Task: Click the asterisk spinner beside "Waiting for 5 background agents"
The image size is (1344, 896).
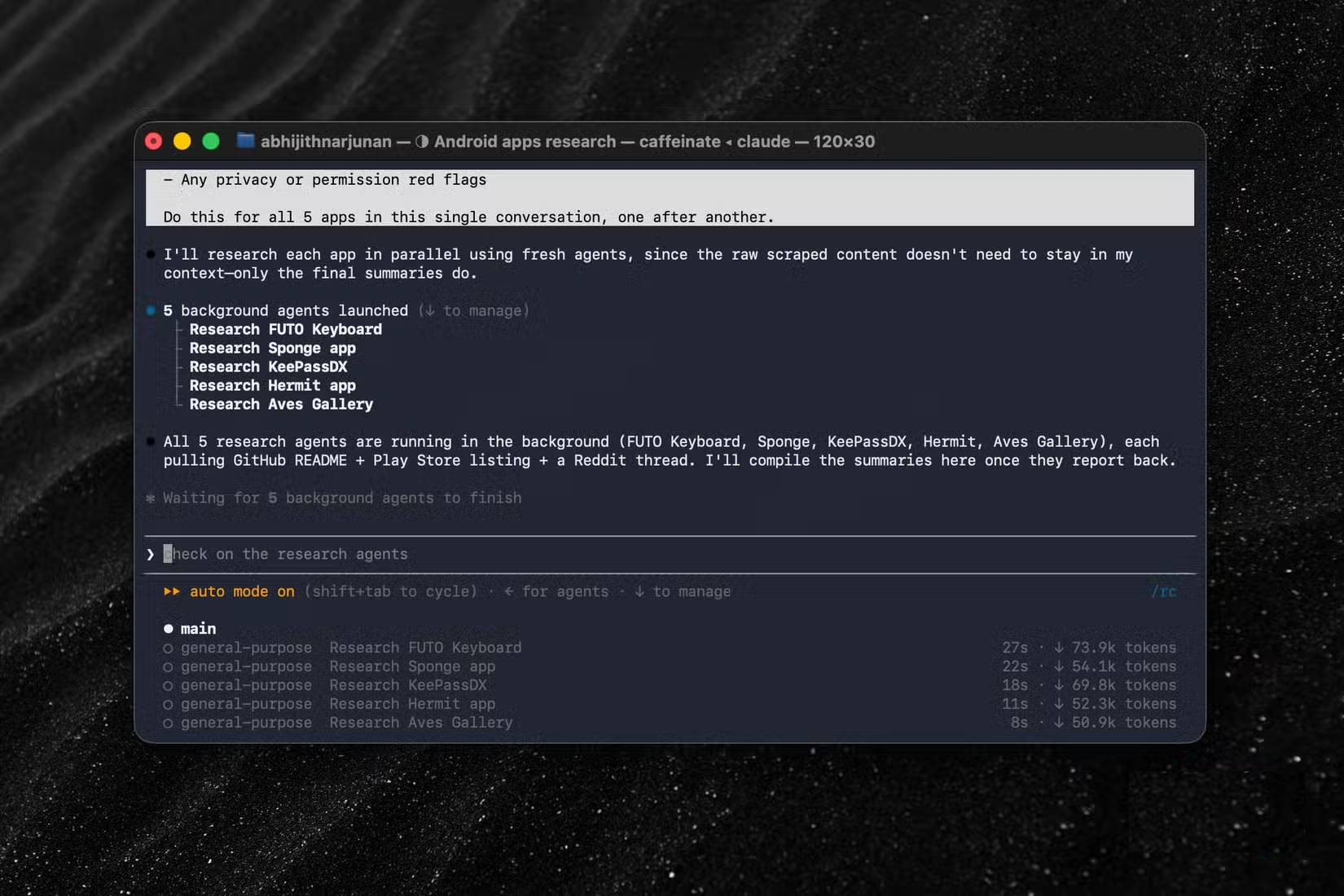Action: pos(150,498)
